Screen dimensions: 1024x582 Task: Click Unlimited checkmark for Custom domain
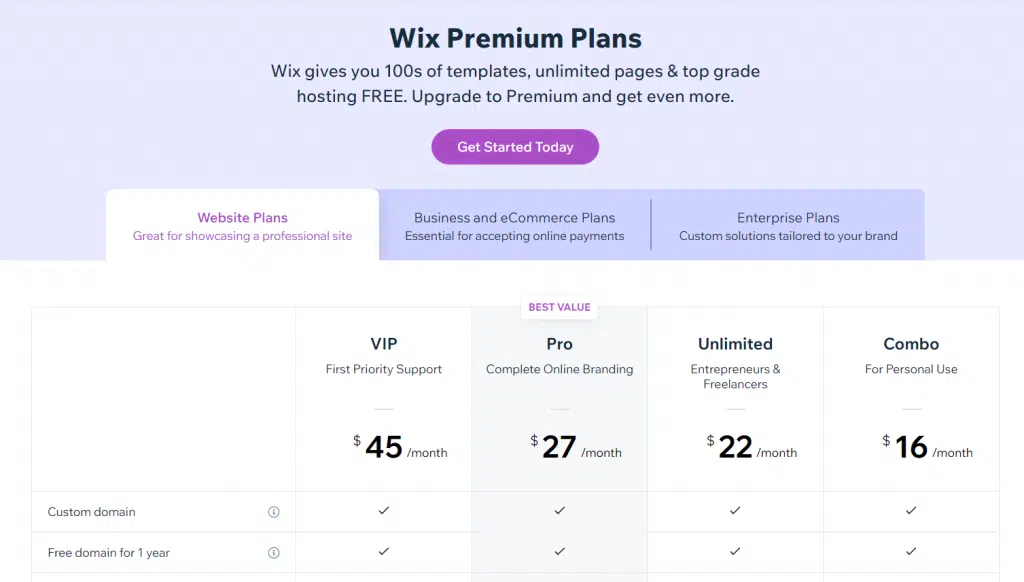point(735,511)
